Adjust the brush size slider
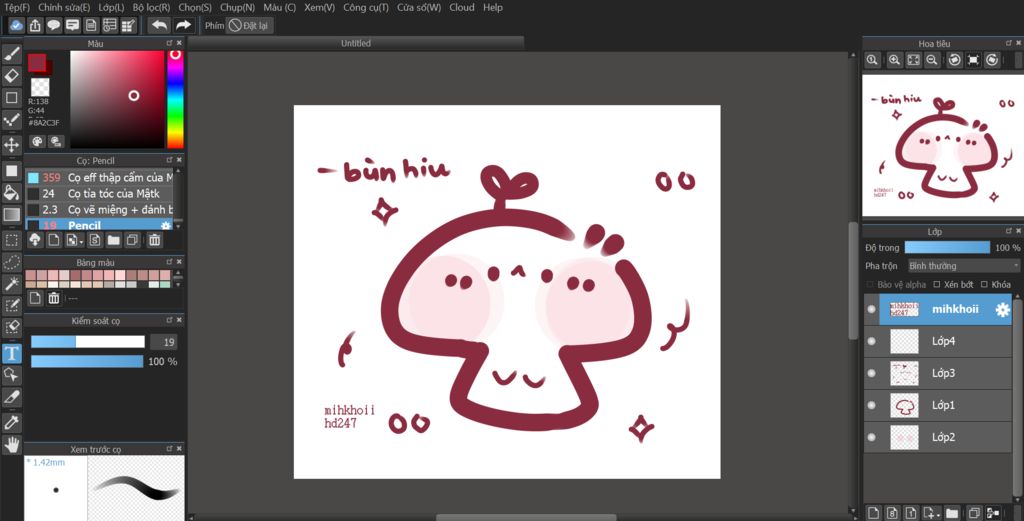1024x521 pixels. pos(88,342)
